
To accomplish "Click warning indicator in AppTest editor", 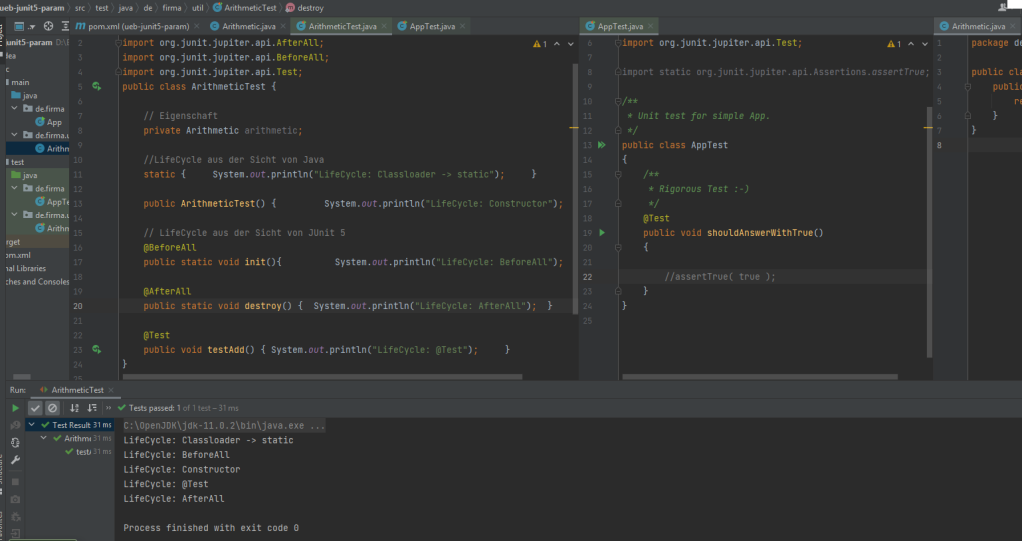I will coord(894,44).
